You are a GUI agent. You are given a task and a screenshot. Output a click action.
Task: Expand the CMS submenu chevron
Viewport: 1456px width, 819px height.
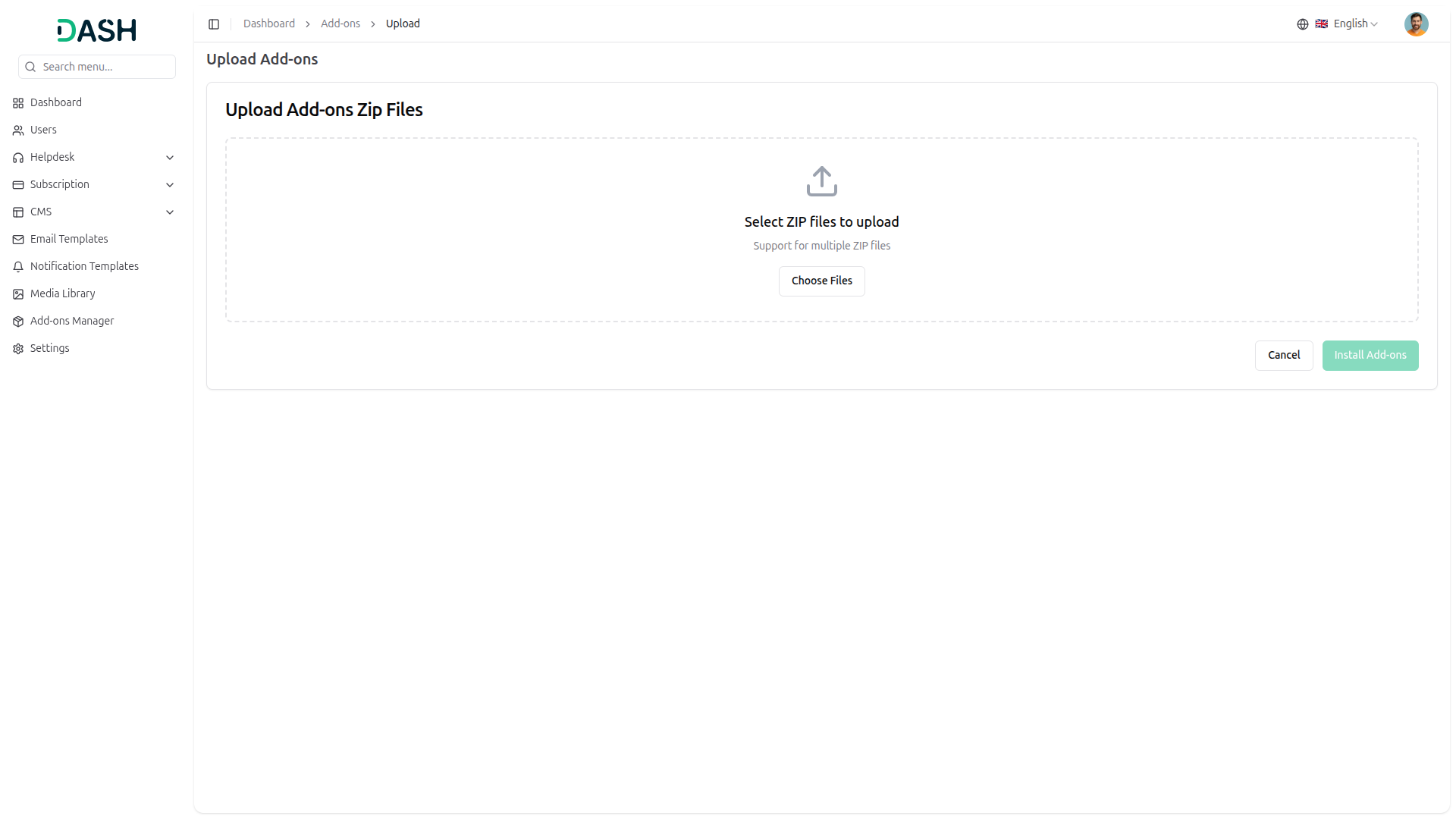click(170, 212)
